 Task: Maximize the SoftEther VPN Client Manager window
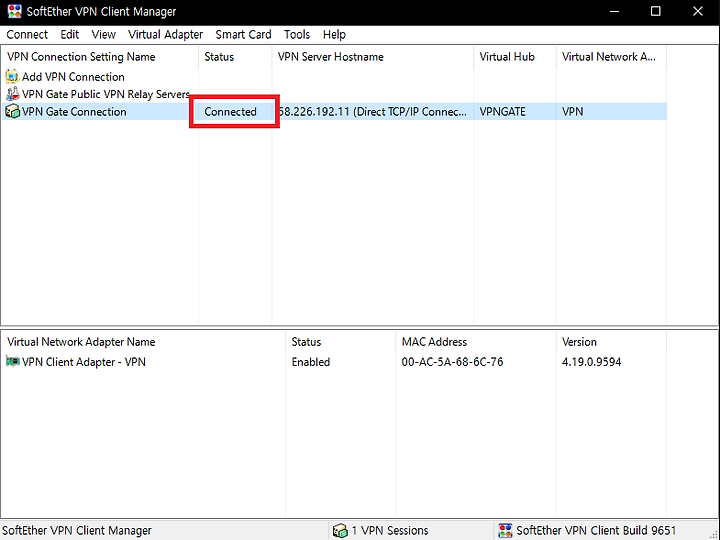coord(656,11)
